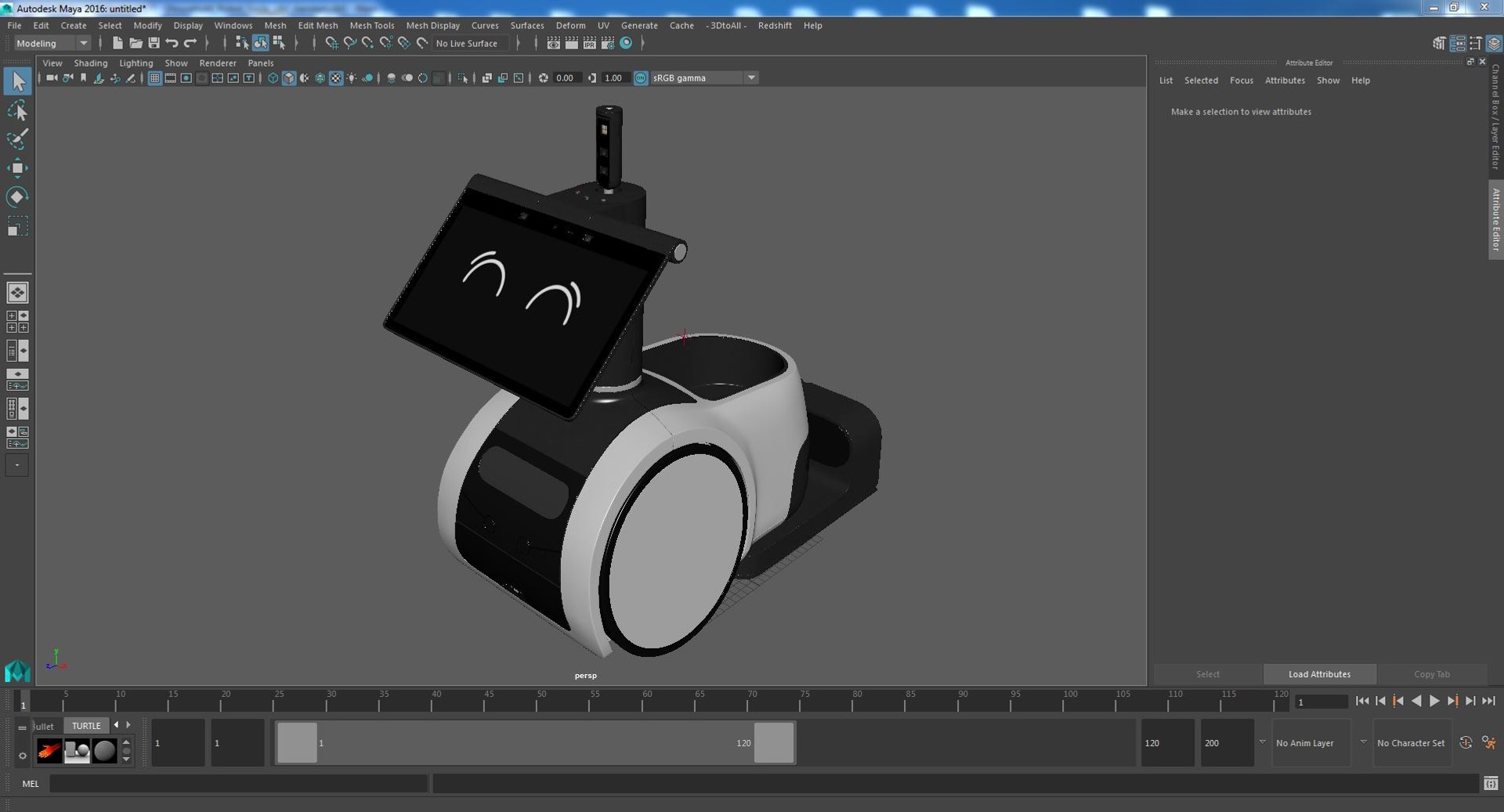The width and height of the screenshot is (1504, 812).
Task: Click the single perspective layout icon
Action: (17, 293)
